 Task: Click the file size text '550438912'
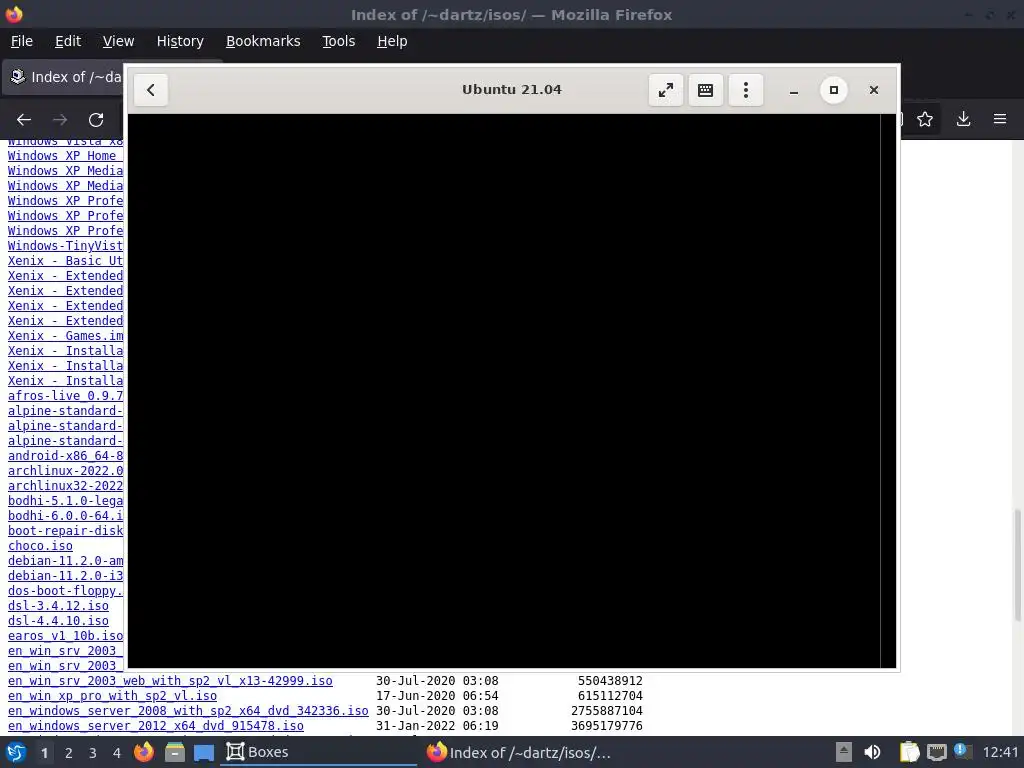610,681
